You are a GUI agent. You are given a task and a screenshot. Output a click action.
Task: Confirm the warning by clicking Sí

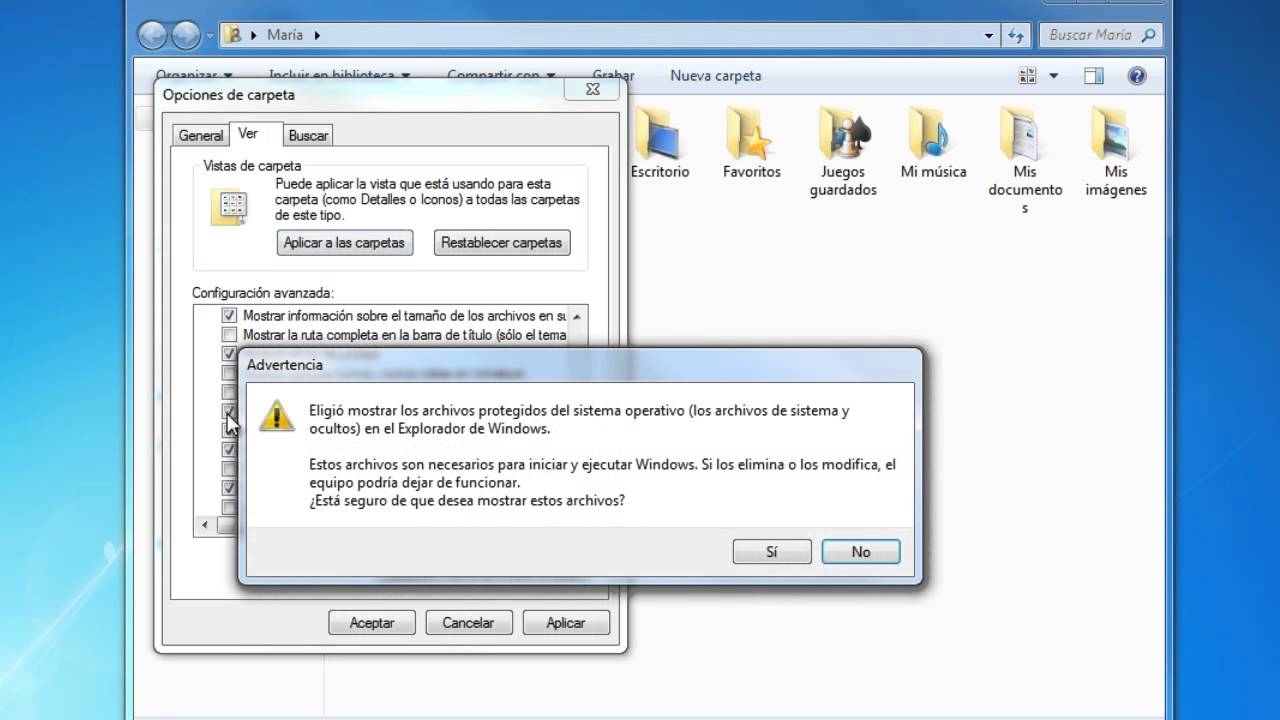click(x=771, y=551)
